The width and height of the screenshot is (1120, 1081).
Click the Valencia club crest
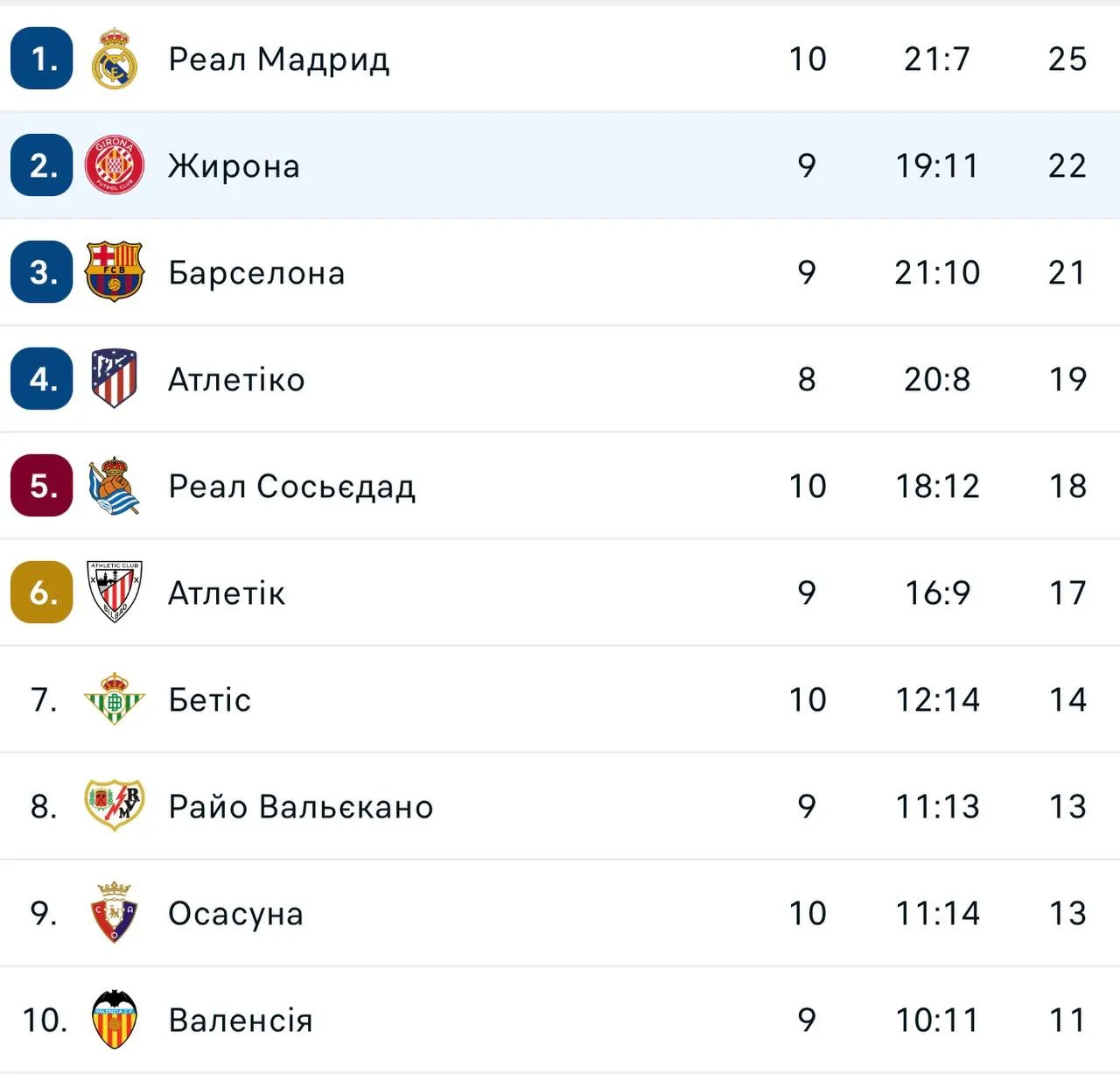(x=115, y=1020)
